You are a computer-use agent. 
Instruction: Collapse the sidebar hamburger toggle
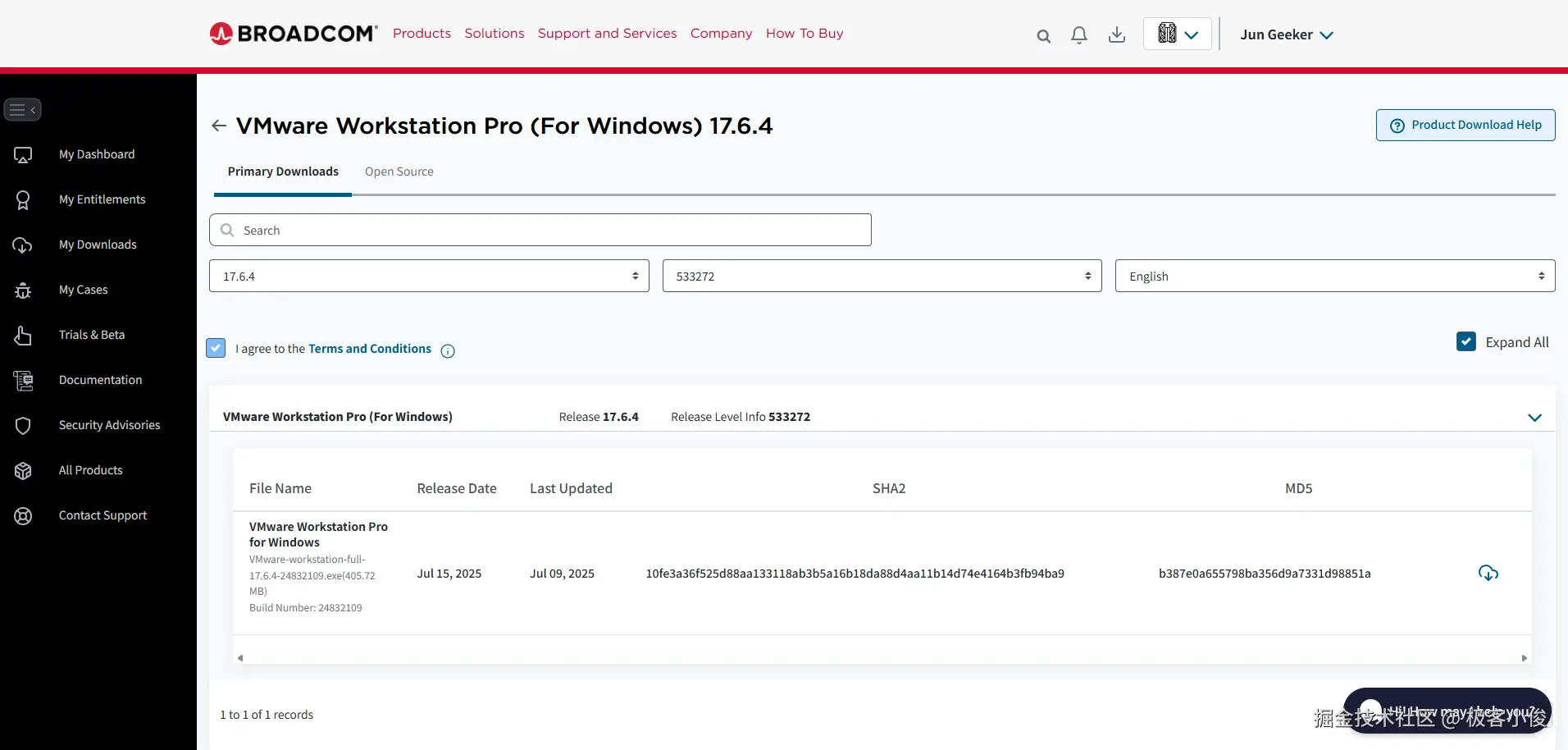tap(22, 109)
